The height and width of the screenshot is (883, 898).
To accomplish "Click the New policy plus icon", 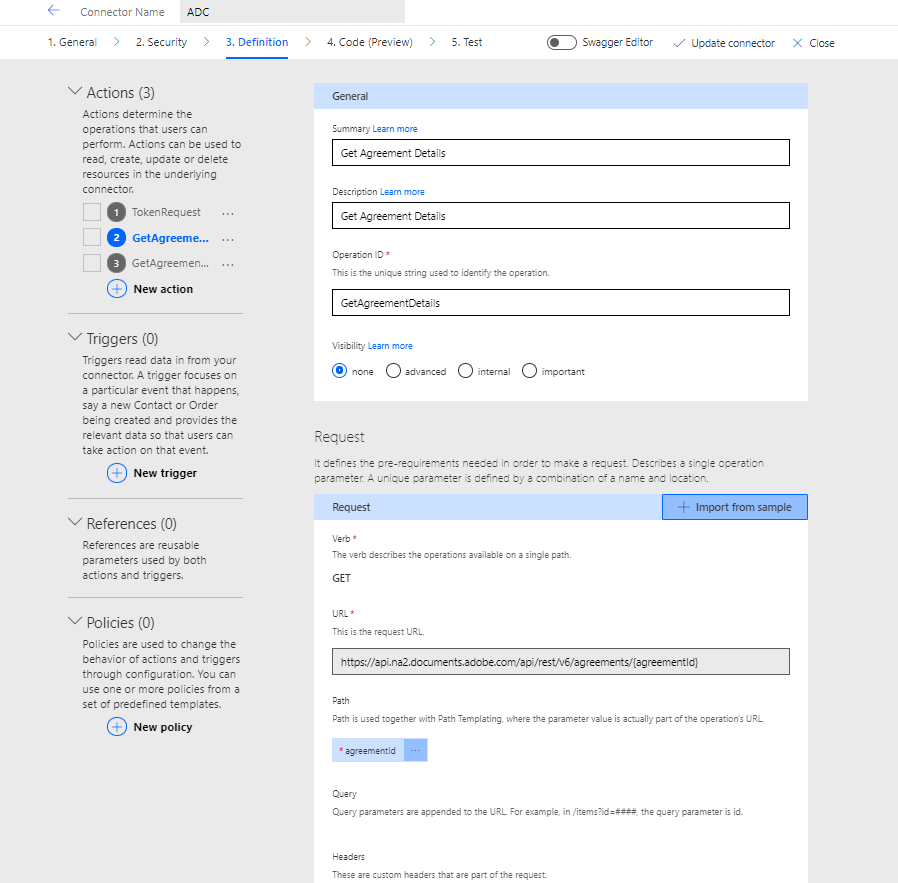I will (x=119, y=726).
